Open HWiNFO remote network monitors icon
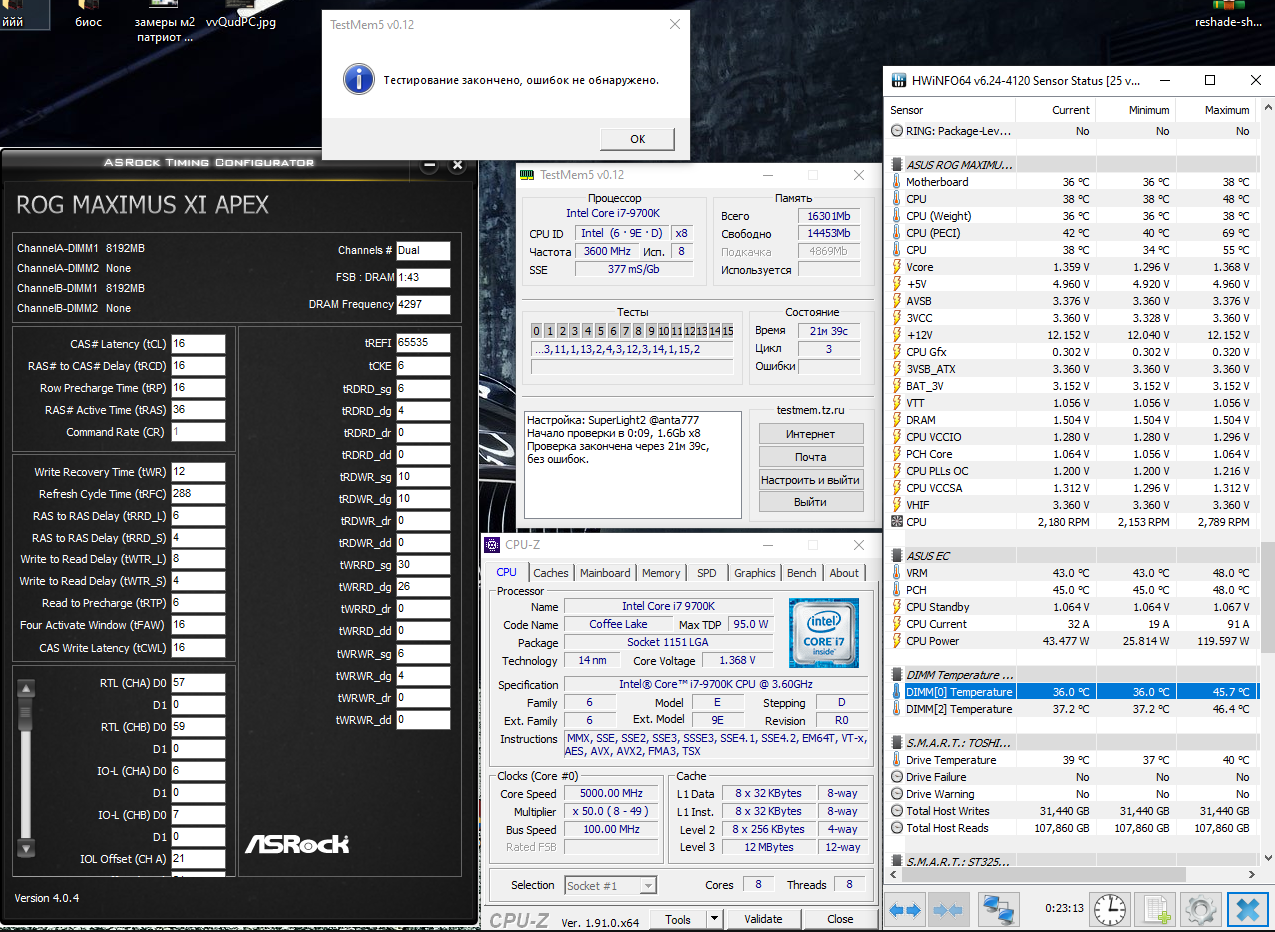 998,910
